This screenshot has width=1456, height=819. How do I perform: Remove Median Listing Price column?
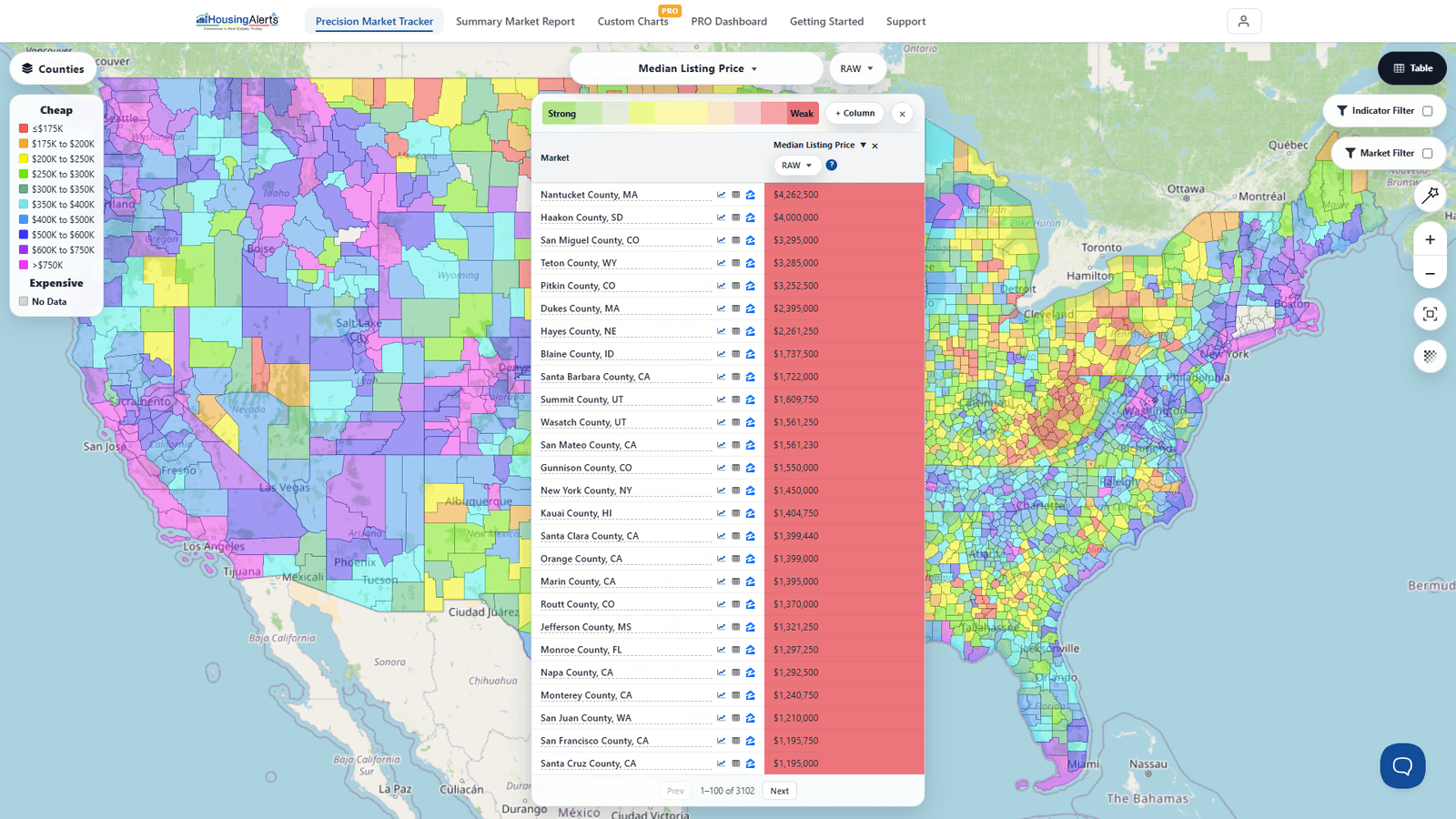[875, 146]
